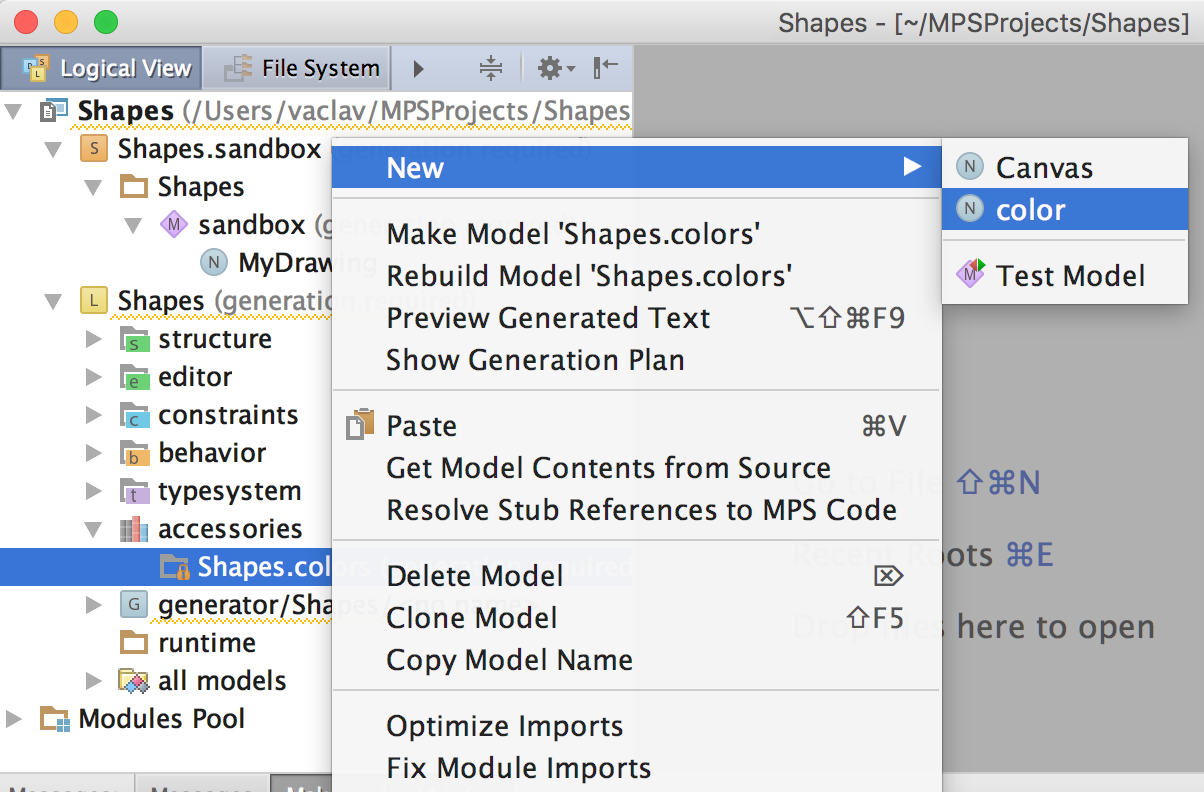Click the Shapes.sandbox solution icon

(93, 149)
